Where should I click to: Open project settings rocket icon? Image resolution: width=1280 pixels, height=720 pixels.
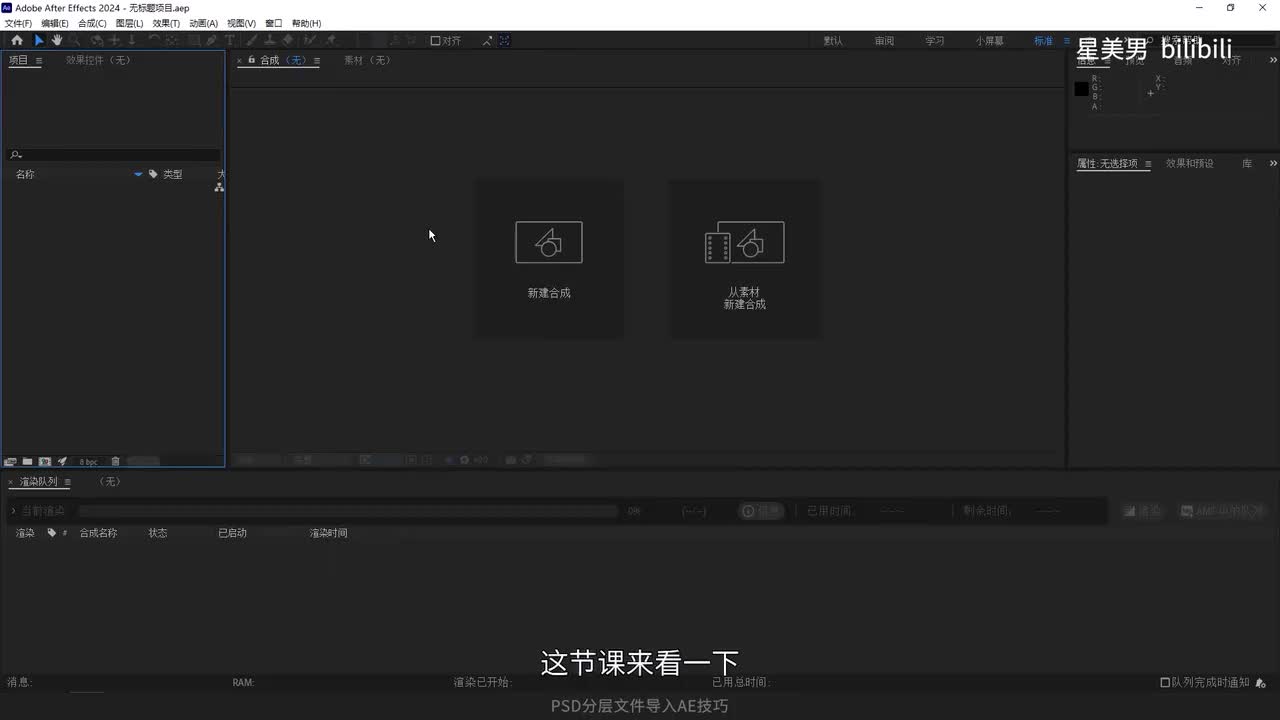click(x=62, y=461)
